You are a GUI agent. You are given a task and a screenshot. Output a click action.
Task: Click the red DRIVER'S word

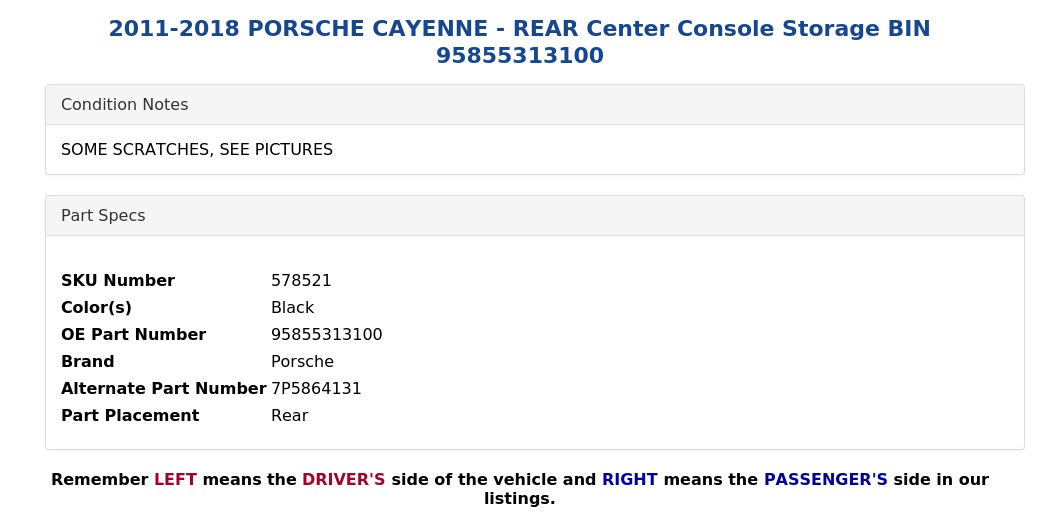tap(344, 480)
